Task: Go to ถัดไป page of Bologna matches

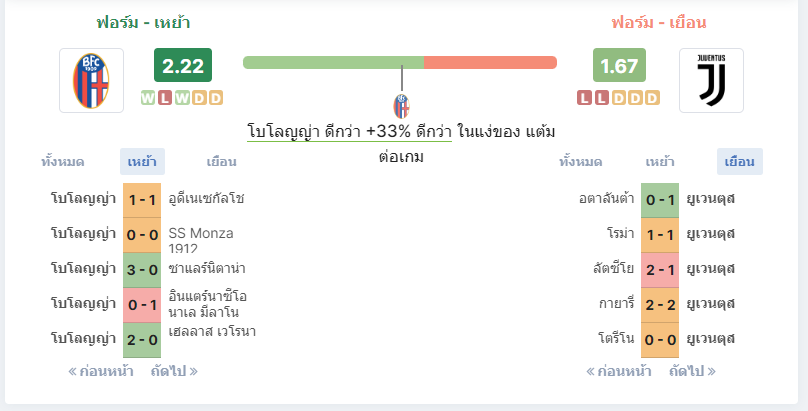Action: tap(174, 371)
